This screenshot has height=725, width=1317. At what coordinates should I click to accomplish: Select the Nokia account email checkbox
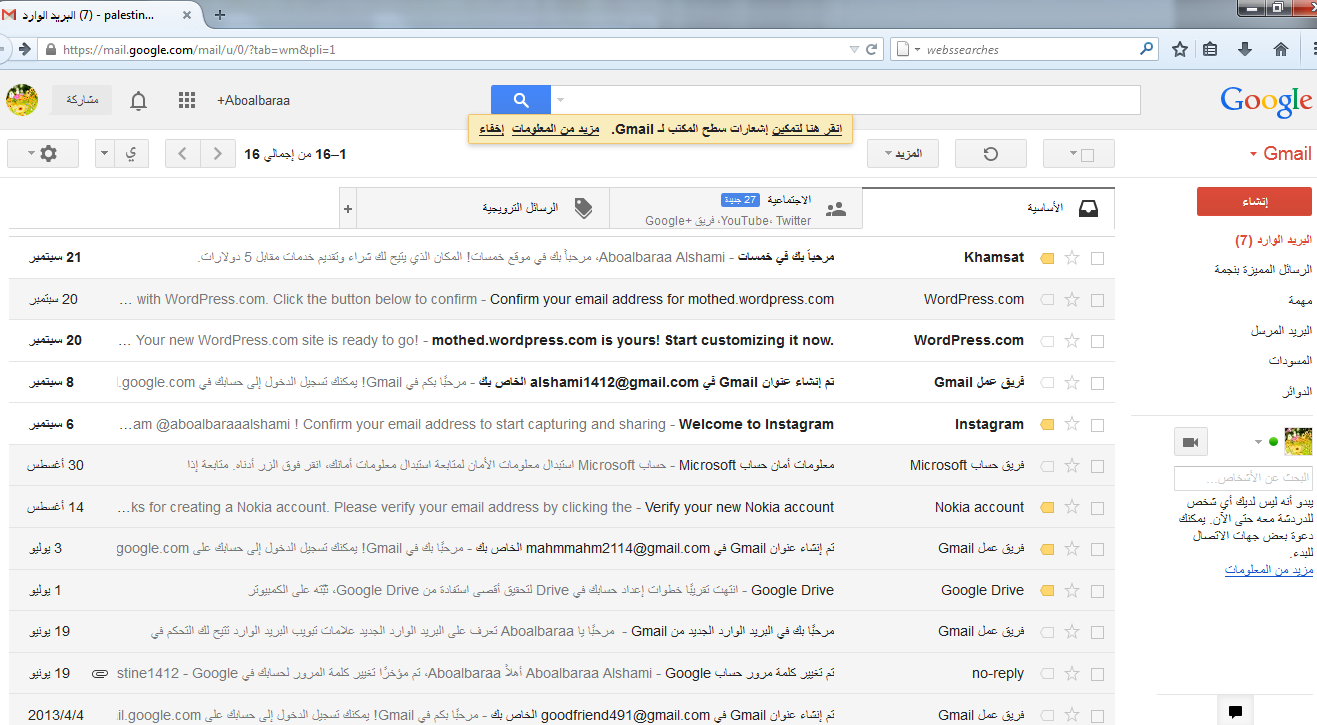[x=1097, y=508]
